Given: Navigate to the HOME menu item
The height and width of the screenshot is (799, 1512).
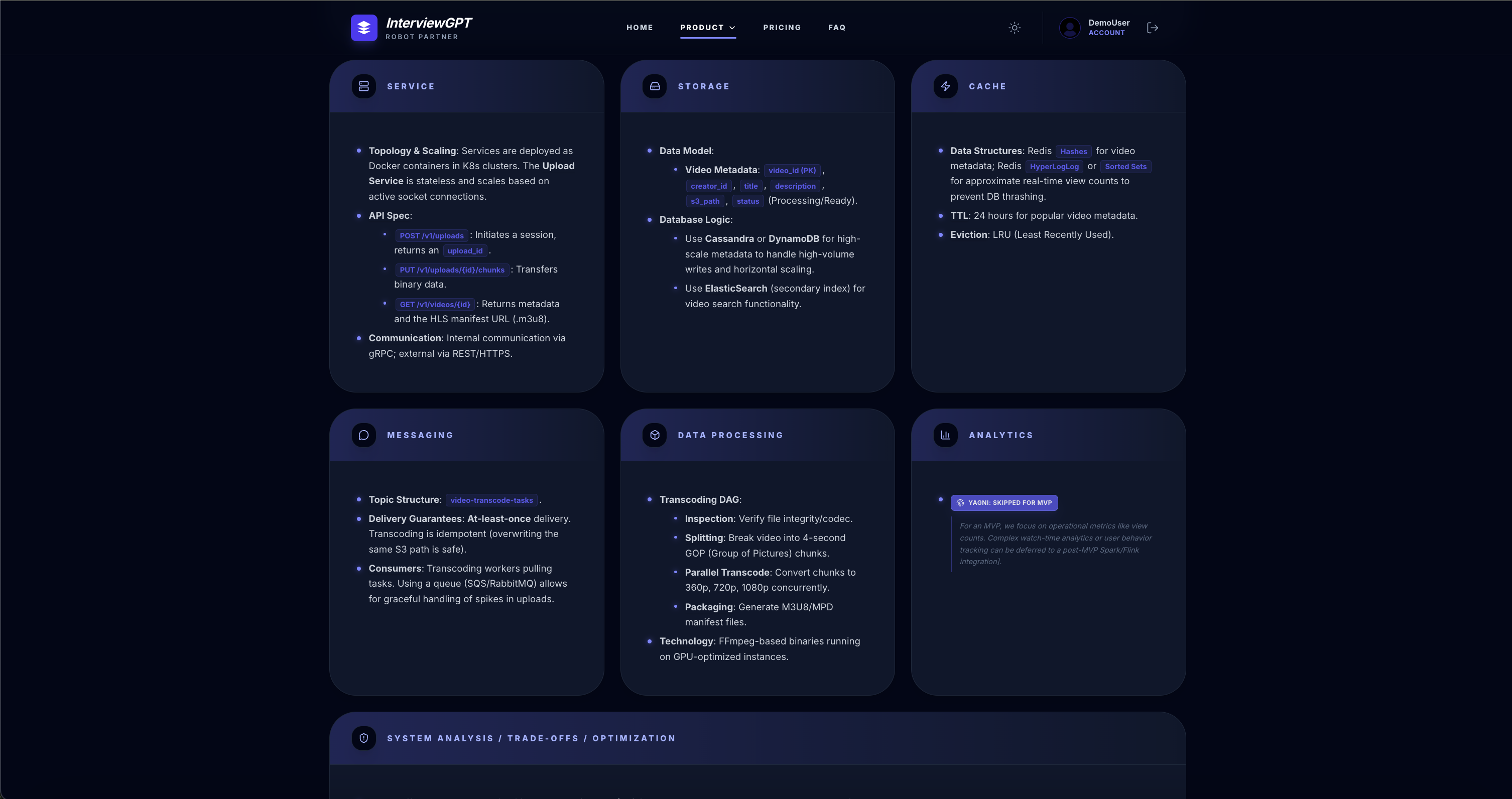Looking at the screenshot, I should tap(639, 28).
